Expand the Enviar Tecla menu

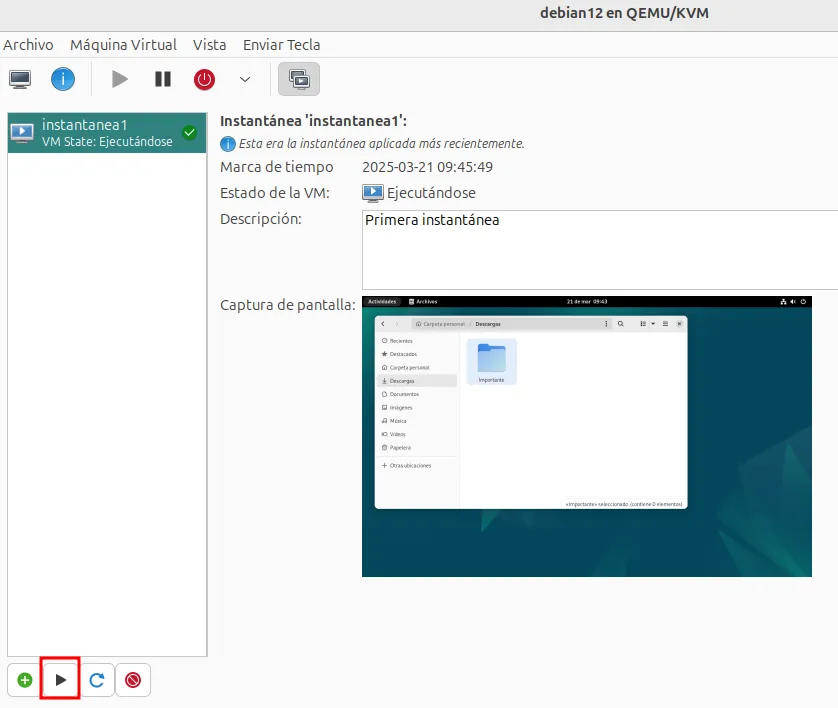[281, 45]
